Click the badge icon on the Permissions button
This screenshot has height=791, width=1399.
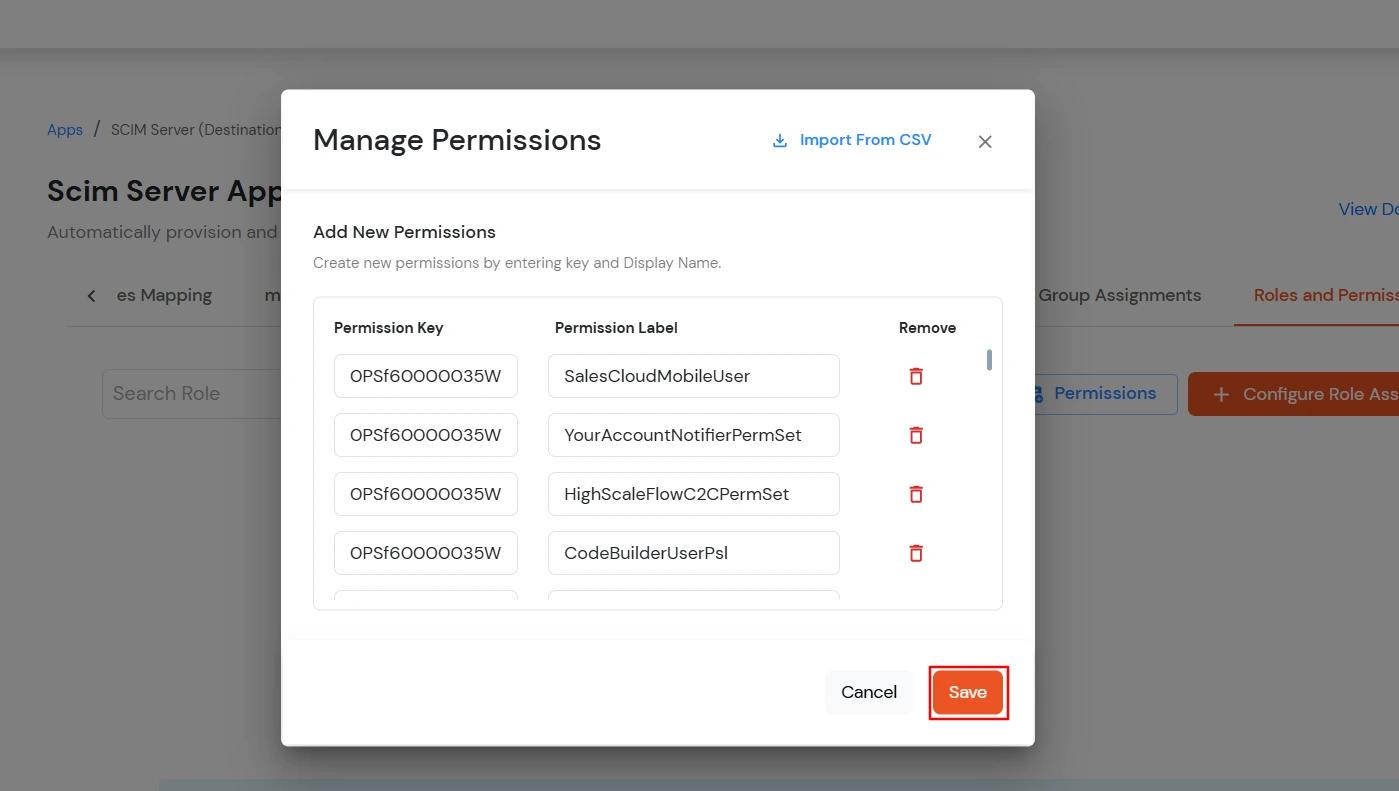[x=1037, y=393]
